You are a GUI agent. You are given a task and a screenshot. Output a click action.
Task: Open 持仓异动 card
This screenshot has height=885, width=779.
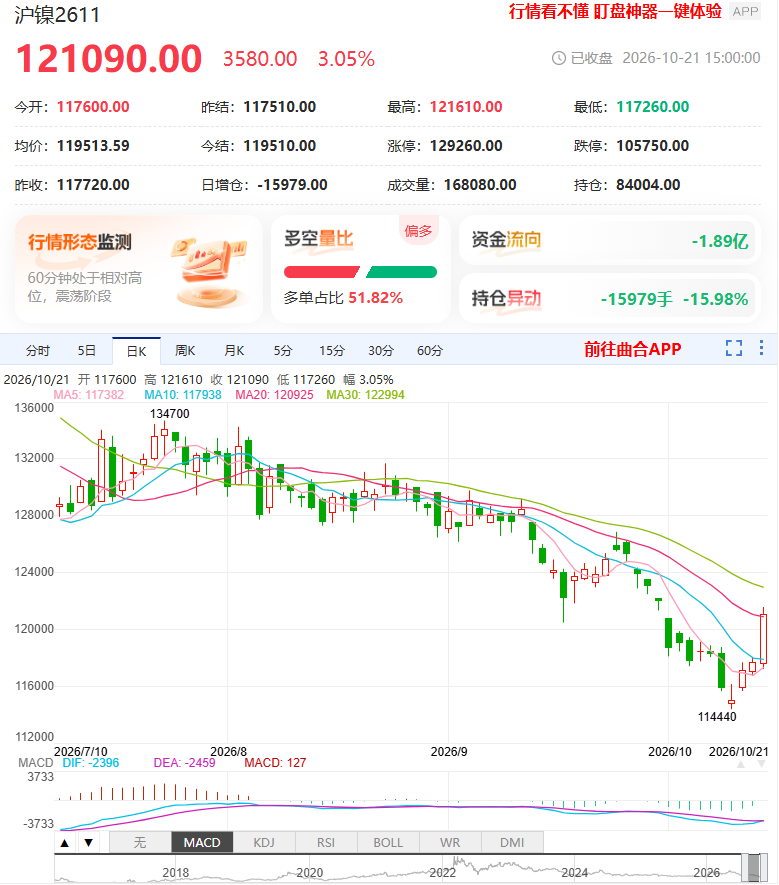coord(610,298)
